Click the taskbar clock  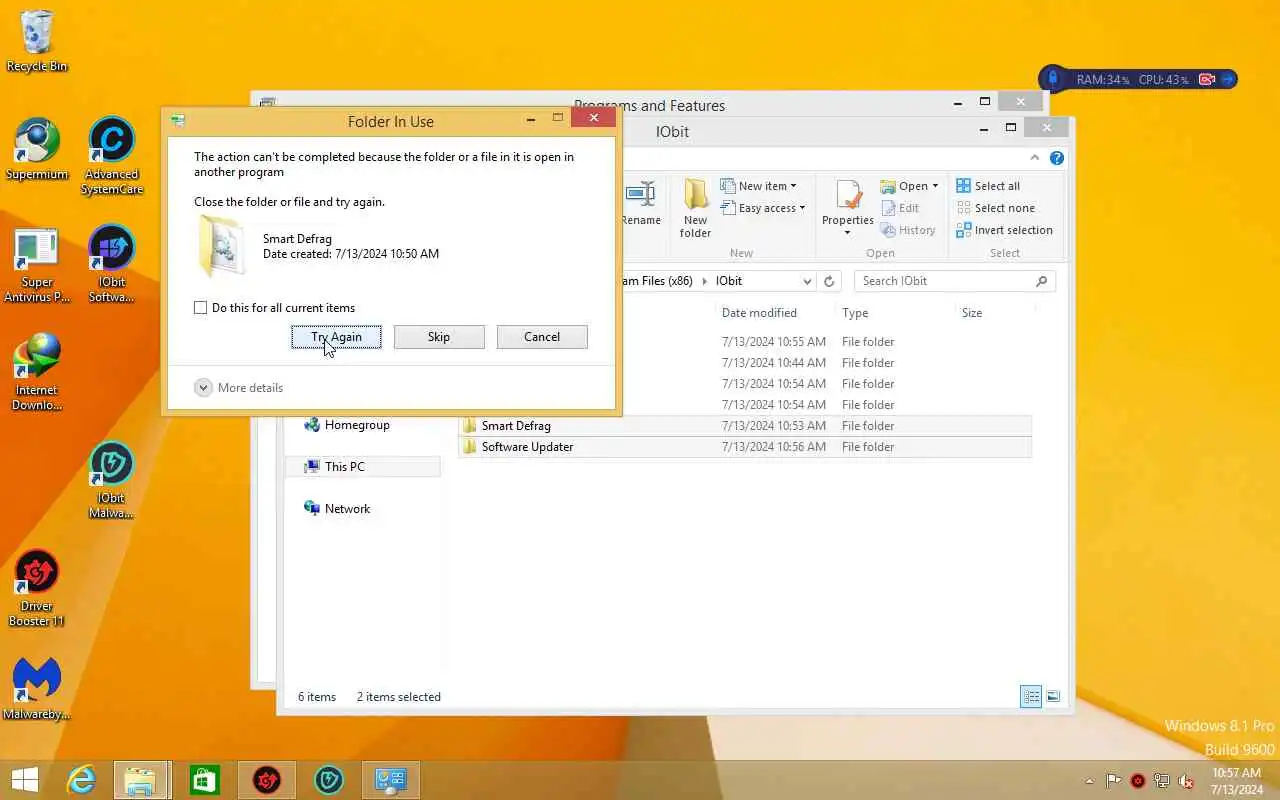click(x=1236, y=781)
